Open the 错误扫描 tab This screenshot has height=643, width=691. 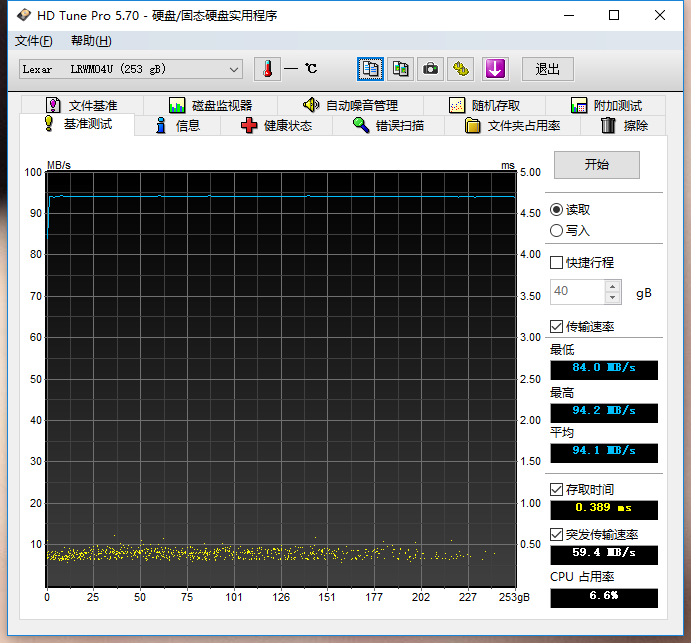pyautogui.click(x=388, y=126)
